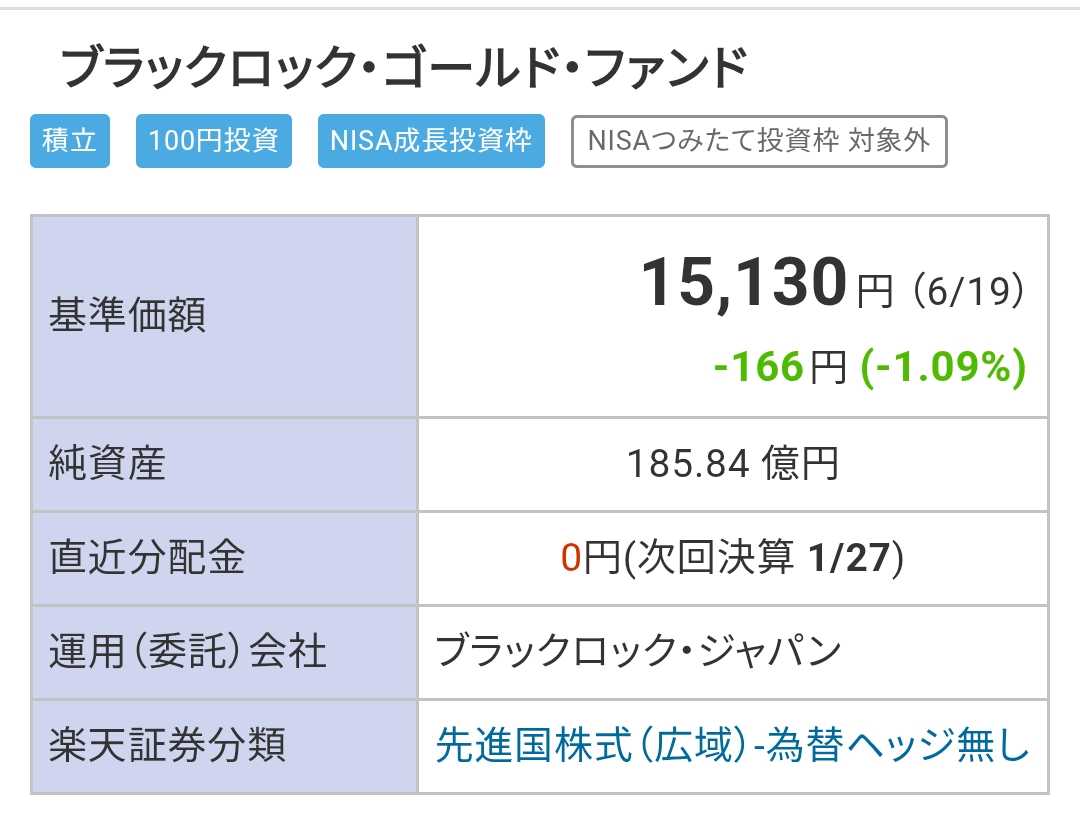
Task: Click the (6/19) date next to price
Action: (x=968, y=291)
